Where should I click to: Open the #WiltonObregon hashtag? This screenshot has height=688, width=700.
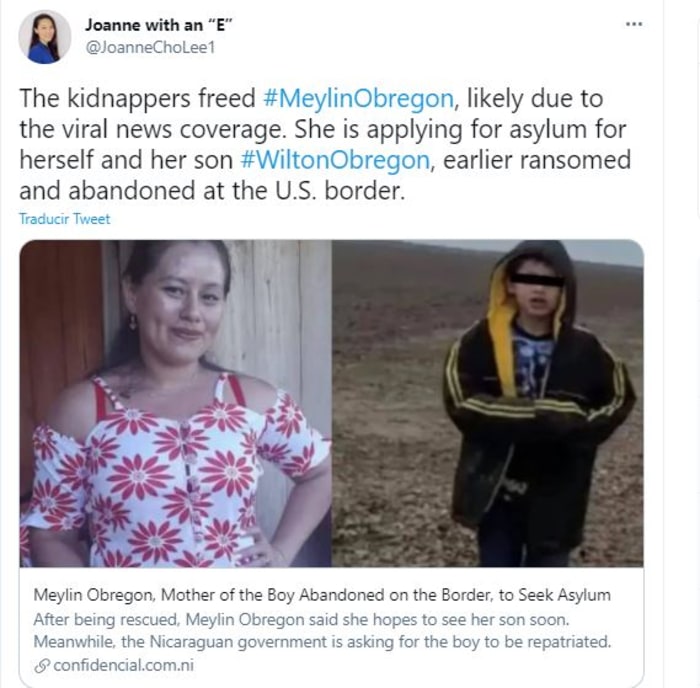[335, 160]
